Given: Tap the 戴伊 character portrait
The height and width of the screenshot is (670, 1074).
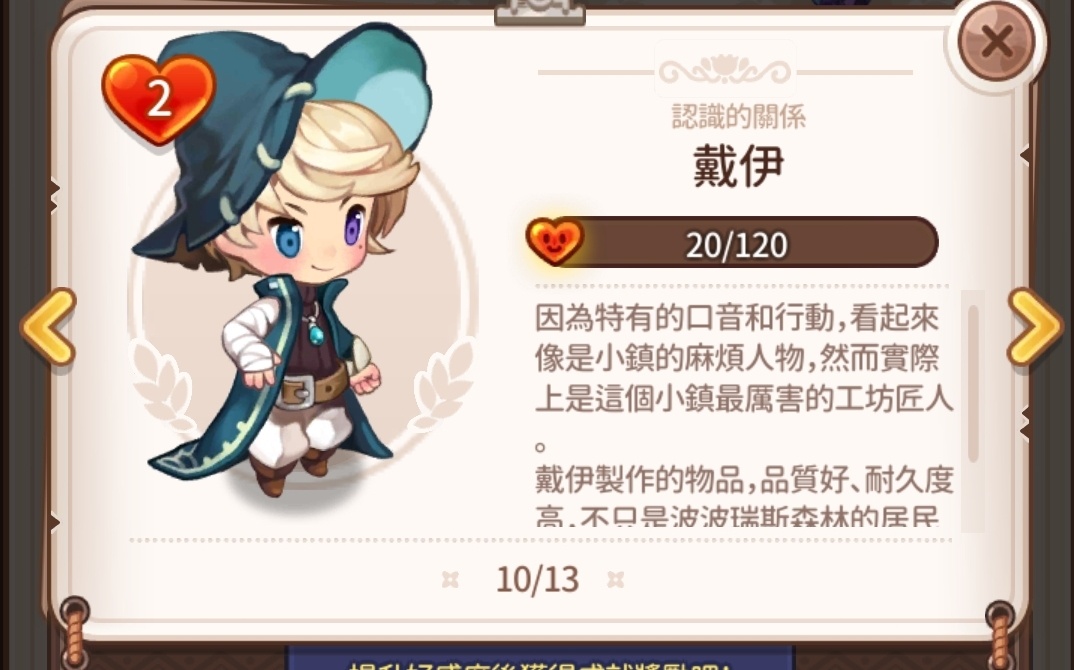Looking at the screenshot, I should pyautogui.click(x=281, y=260).
